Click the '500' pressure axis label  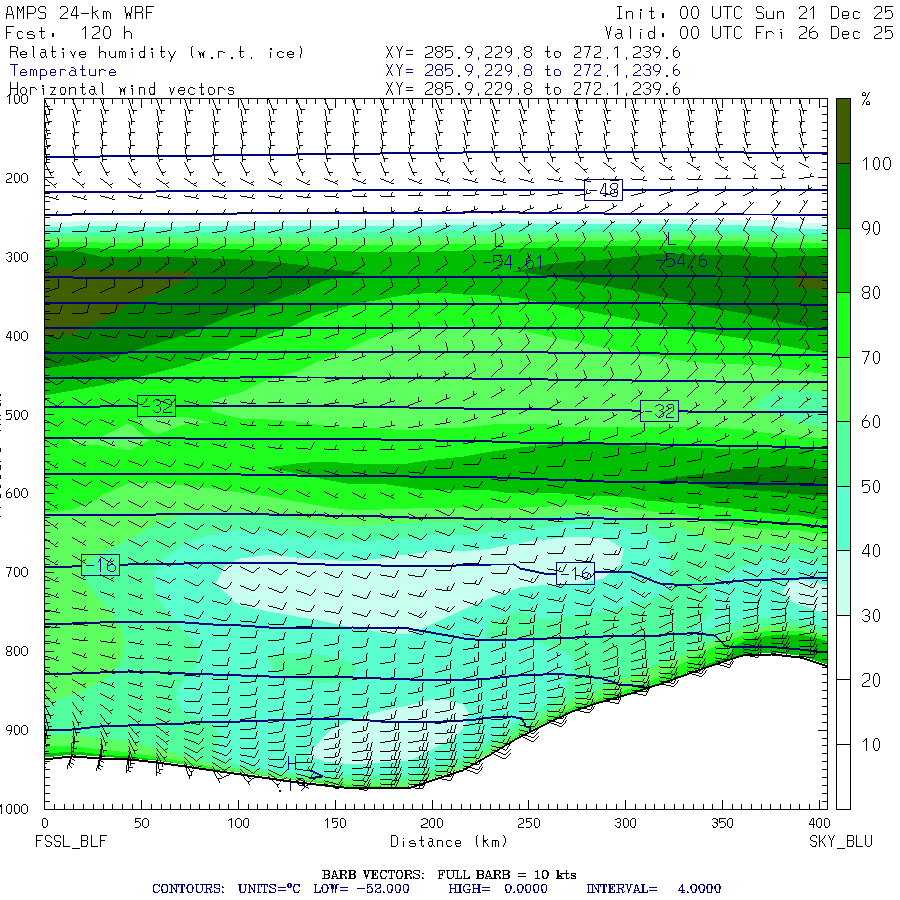[x=17, y=414]
